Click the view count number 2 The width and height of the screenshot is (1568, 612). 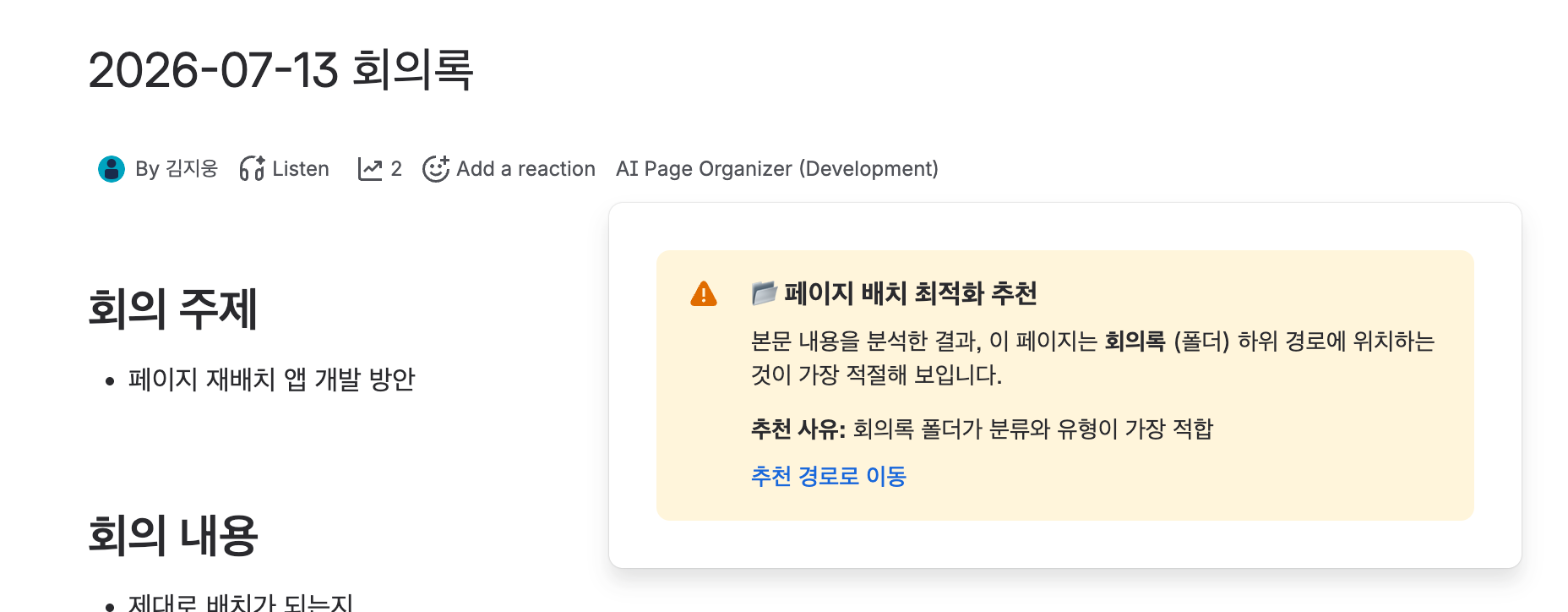[396, 169]
